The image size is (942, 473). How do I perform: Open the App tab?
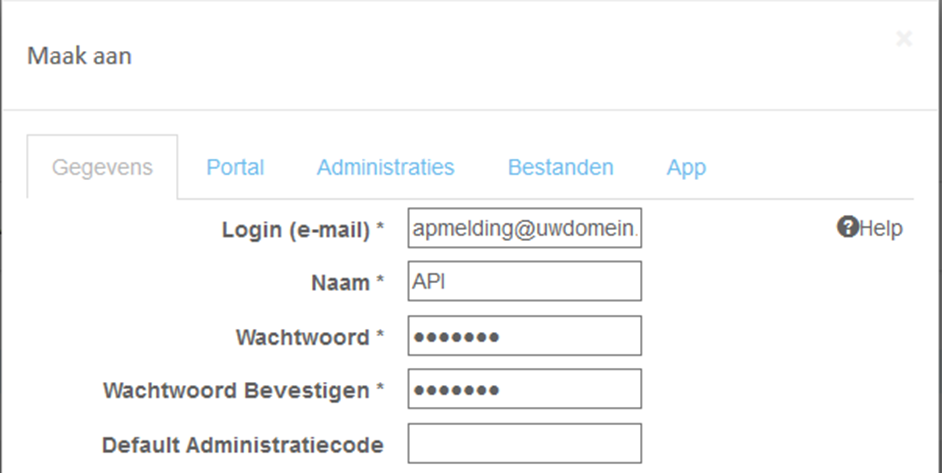pyautogui.click(x=686, y=166)
